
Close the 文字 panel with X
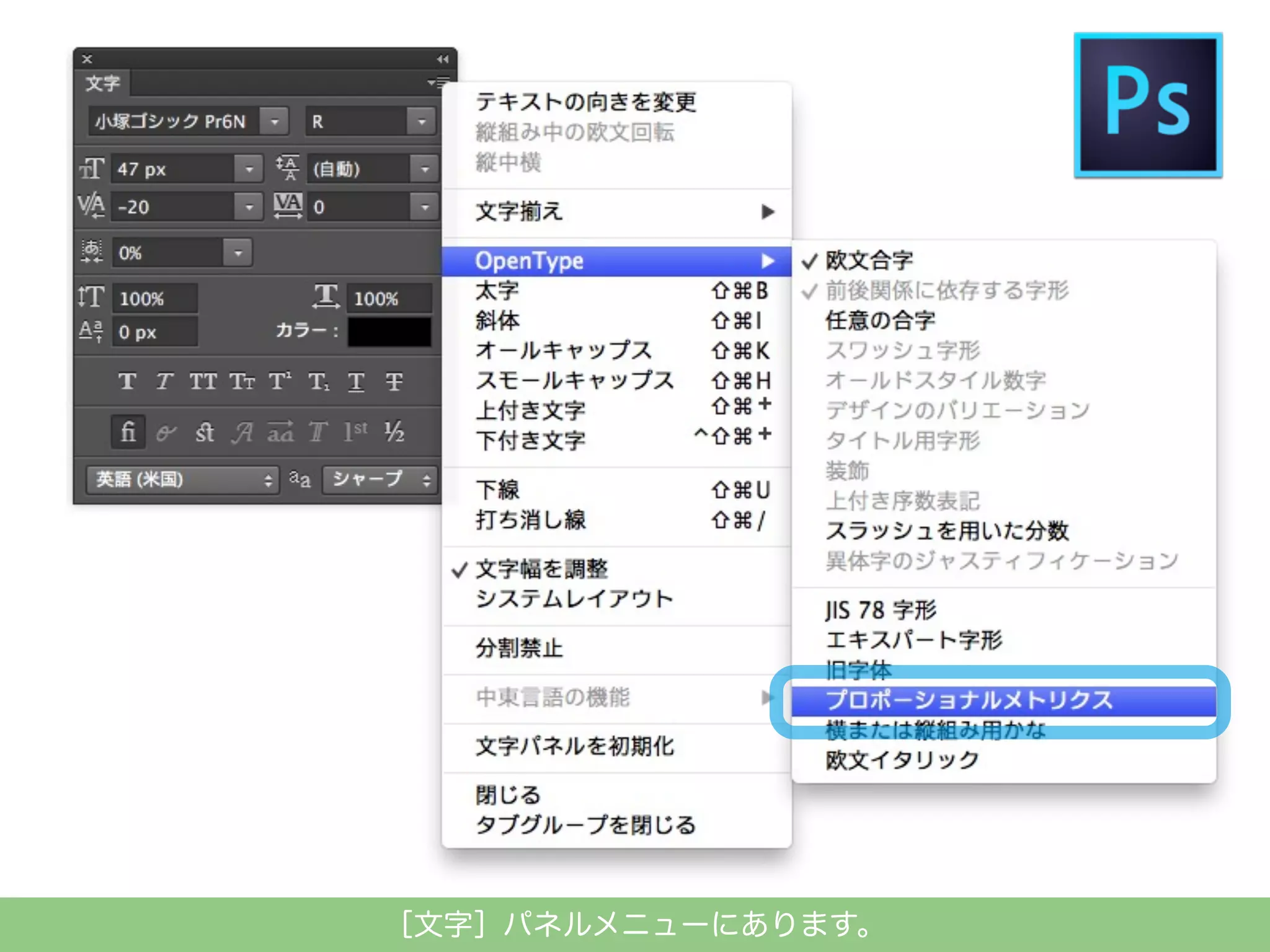[87, 59]
